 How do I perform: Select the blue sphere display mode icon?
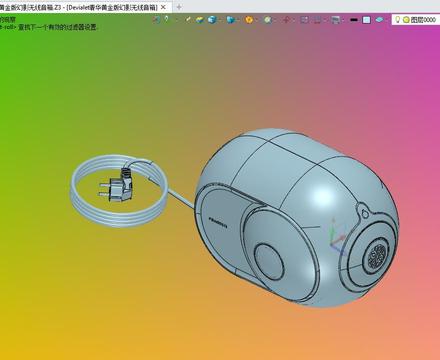tap(212, 20)
